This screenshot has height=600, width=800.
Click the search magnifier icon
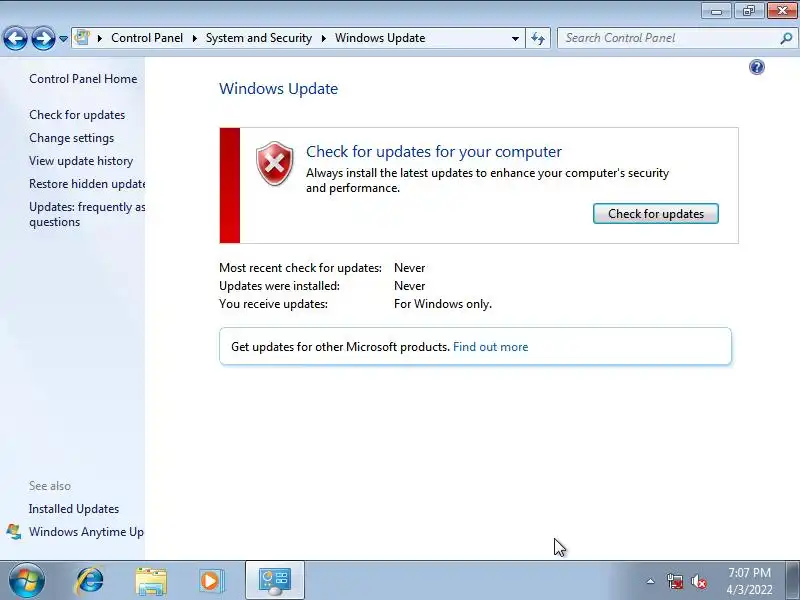[786, 38]
